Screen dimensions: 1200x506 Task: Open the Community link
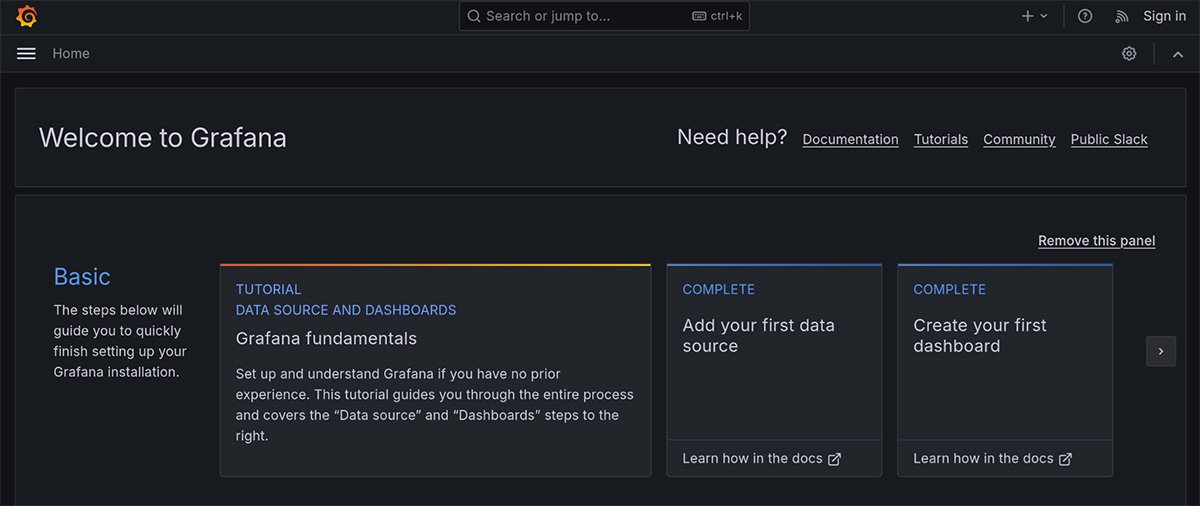pyautogui.click(x=1019, y=140)
